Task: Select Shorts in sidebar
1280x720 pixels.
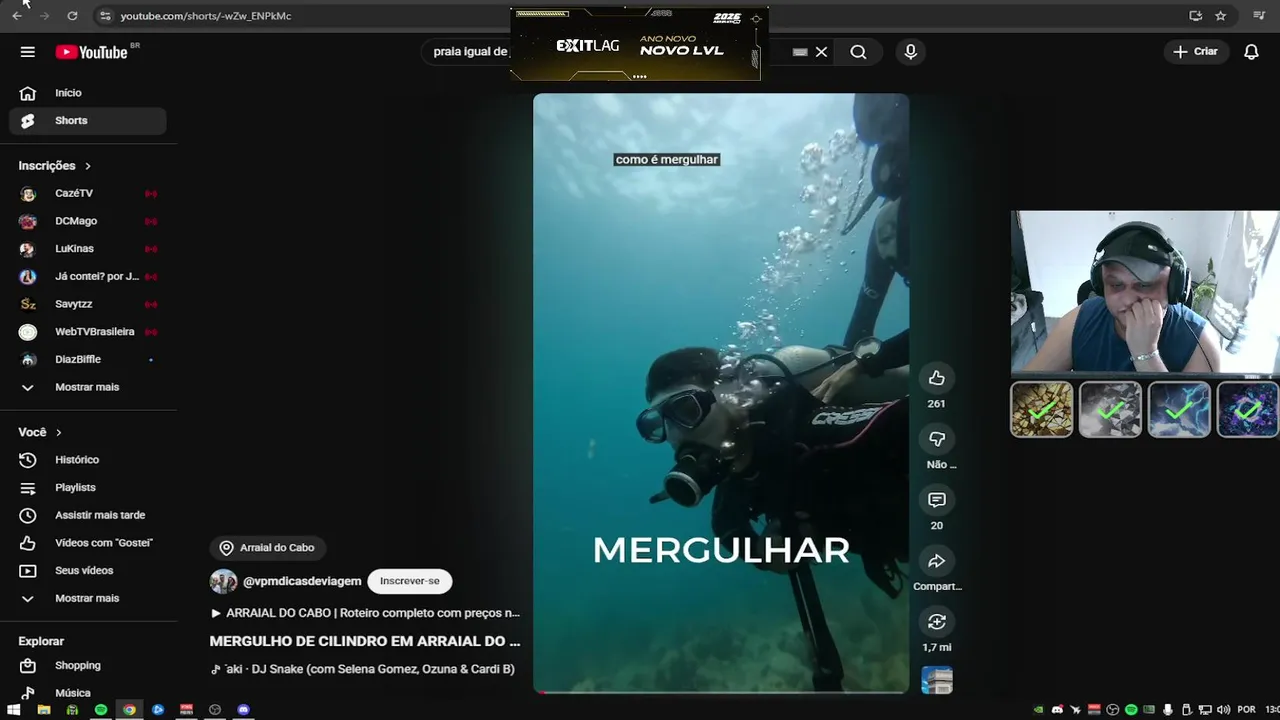Action: pyautogui.click(x=88, y=121)
